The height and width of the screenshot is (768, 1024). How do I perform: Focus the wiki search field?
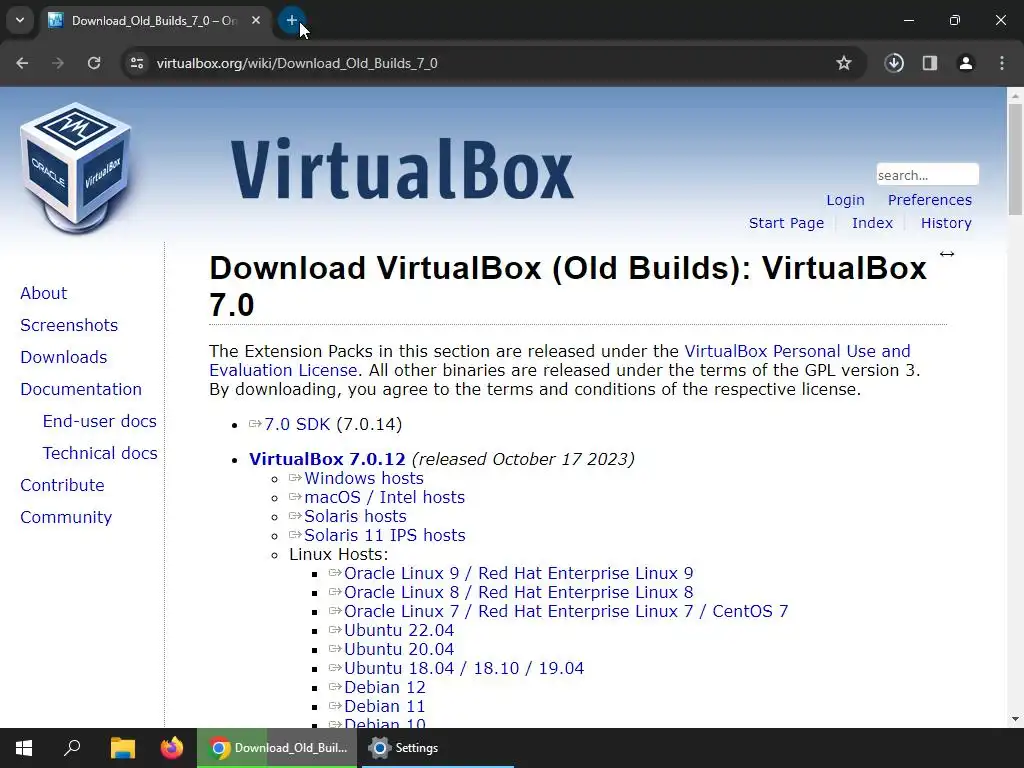tap(927, 174)
